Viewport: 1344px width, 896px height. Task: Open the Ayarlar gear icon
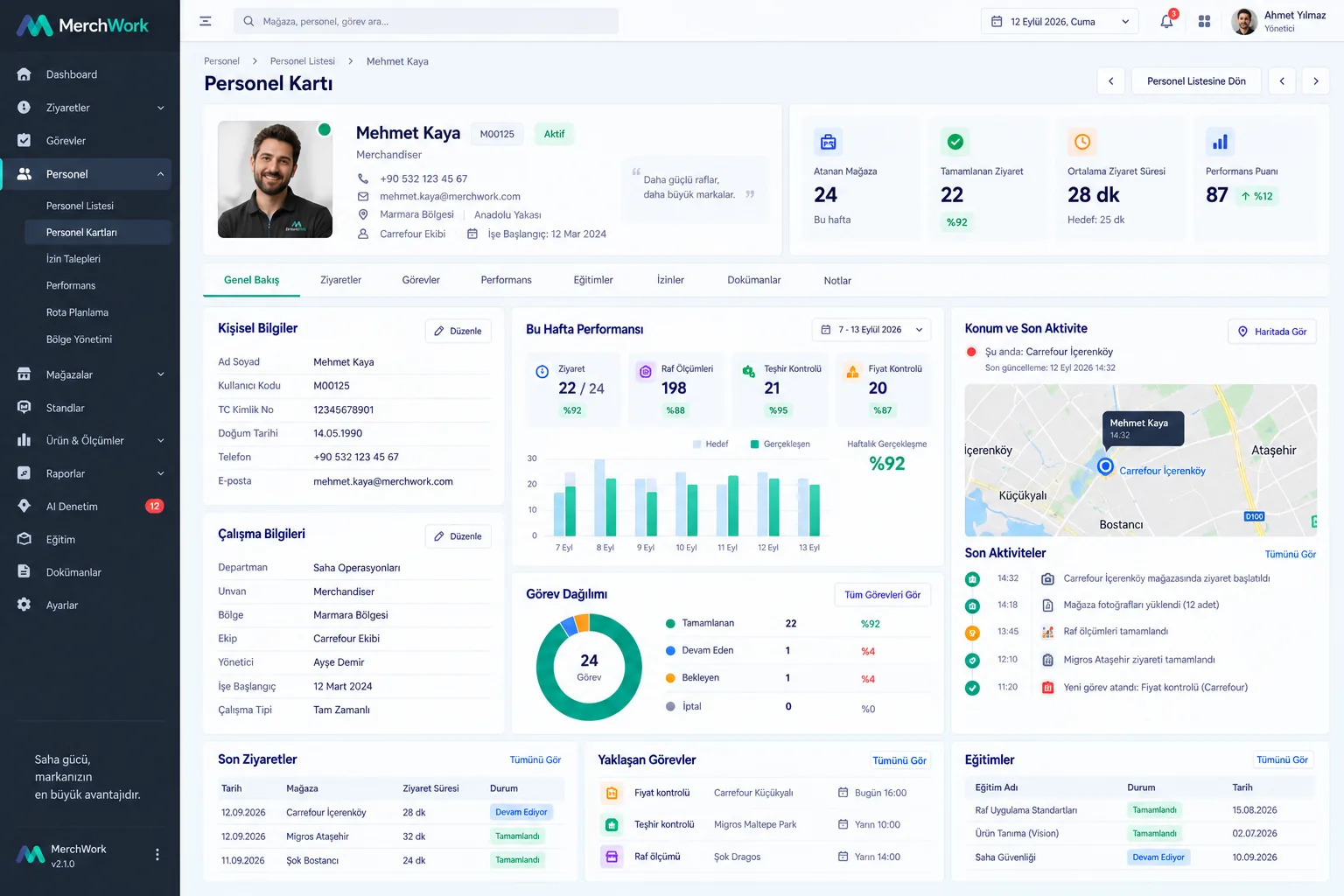pos(24,605)
